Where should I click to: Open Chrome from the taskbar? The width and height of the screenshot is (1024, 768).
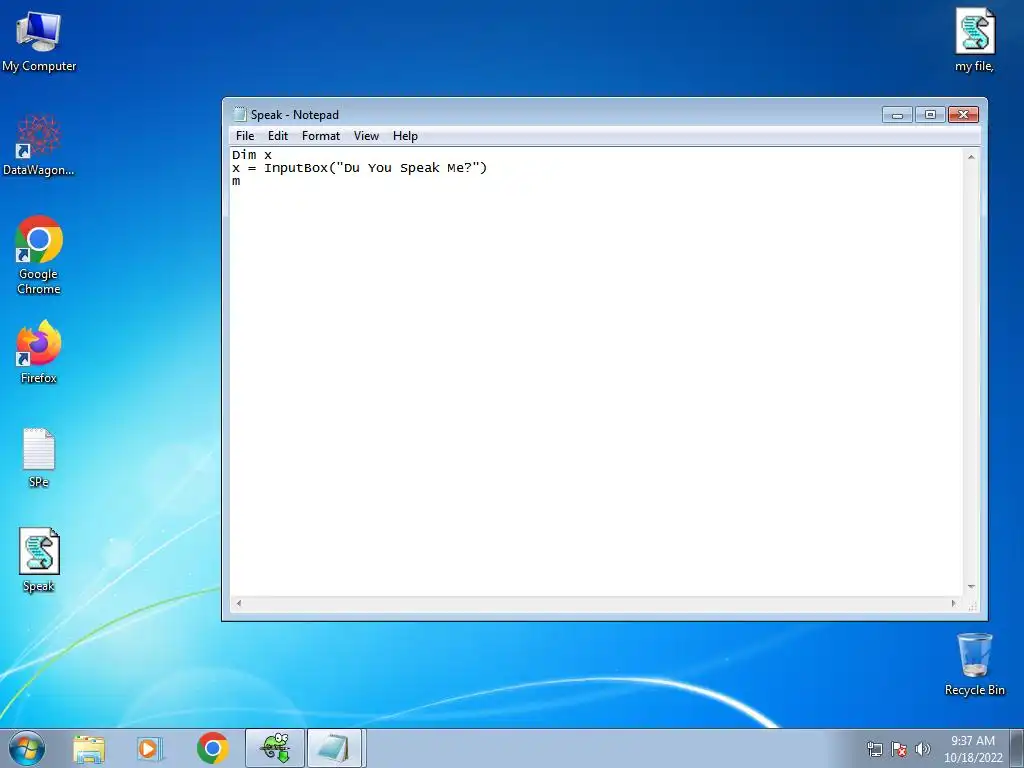click(x=212, y=748)
